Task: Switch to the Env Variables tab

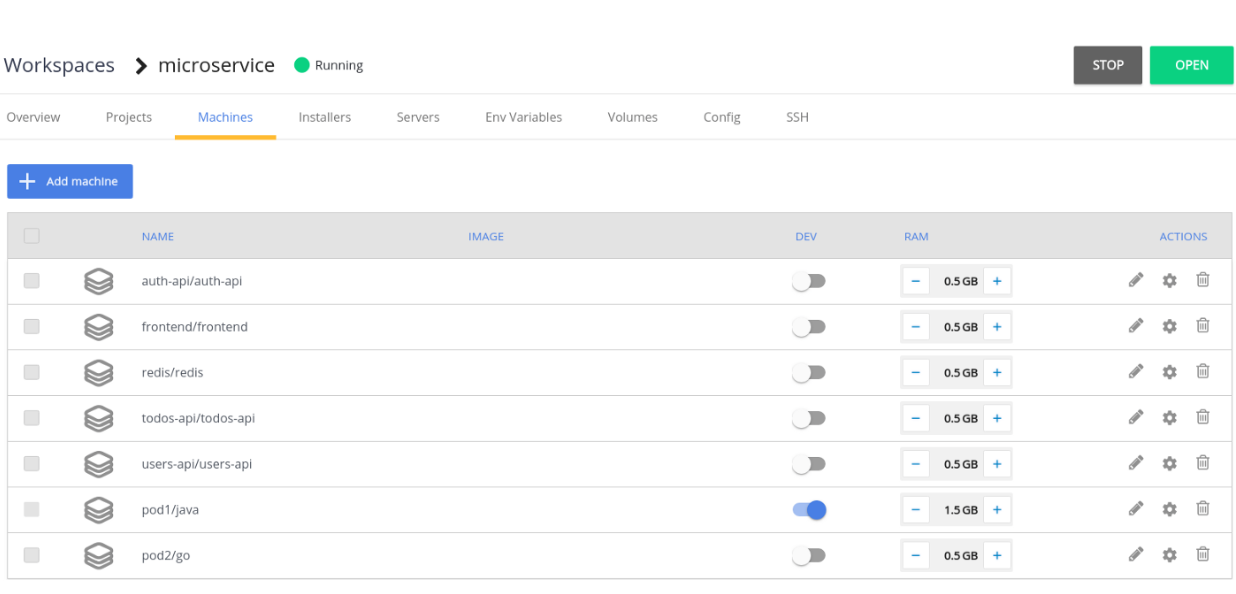Action: tap(523, 117)
